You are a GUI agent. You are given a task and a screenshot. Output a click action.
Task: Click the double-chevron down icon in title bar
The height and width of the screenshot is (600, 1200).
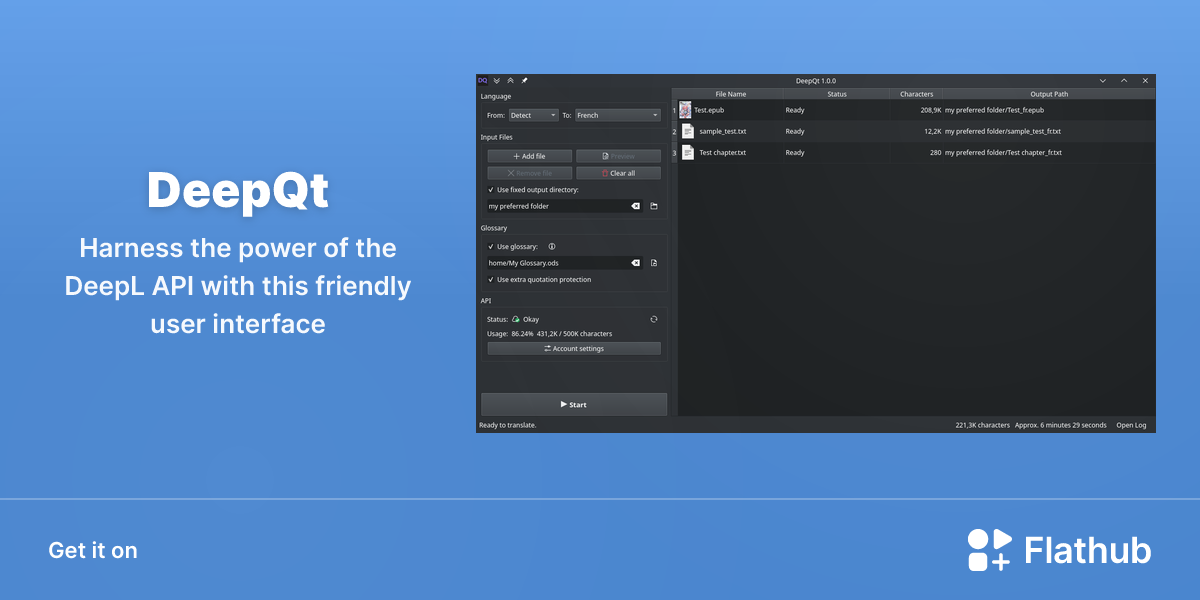point(497,80)
